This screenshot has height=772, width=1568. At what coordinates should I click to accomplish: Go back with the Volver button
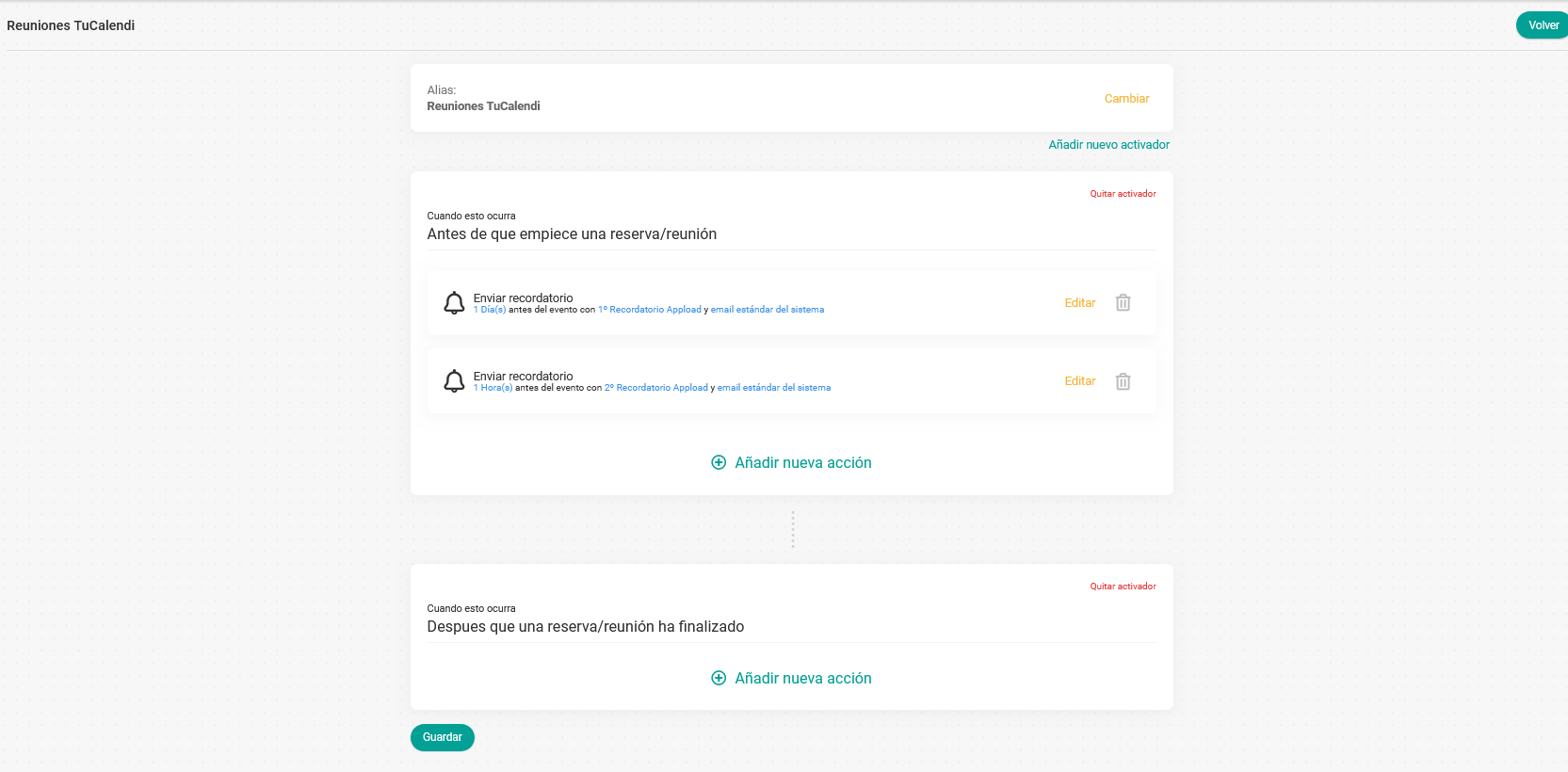1543,25
